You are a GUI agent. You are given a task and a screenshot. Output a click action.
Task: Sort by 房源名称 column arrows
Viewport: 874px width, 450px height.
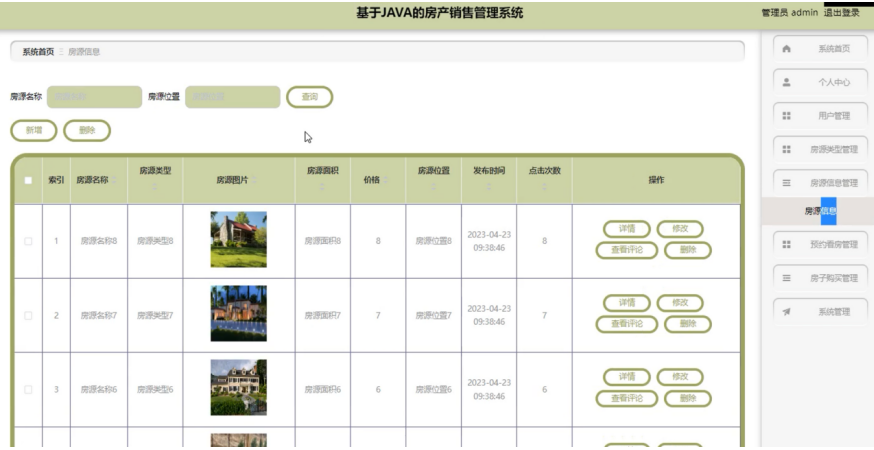[x=114, y=180]
